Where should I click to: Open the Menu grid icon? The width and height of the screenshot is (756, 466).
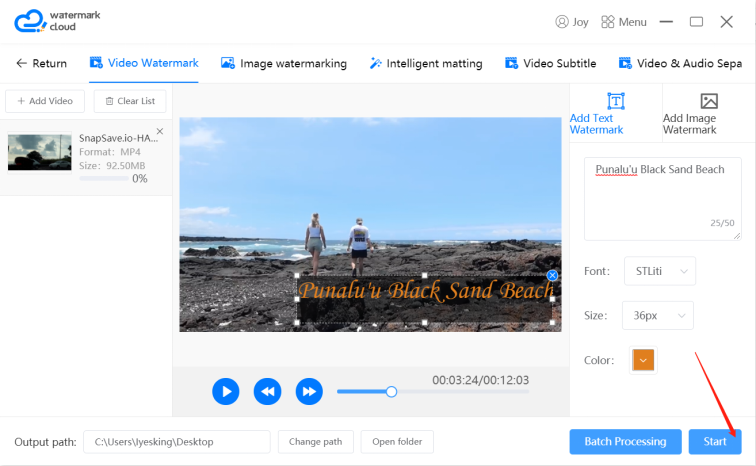(608, 22)
